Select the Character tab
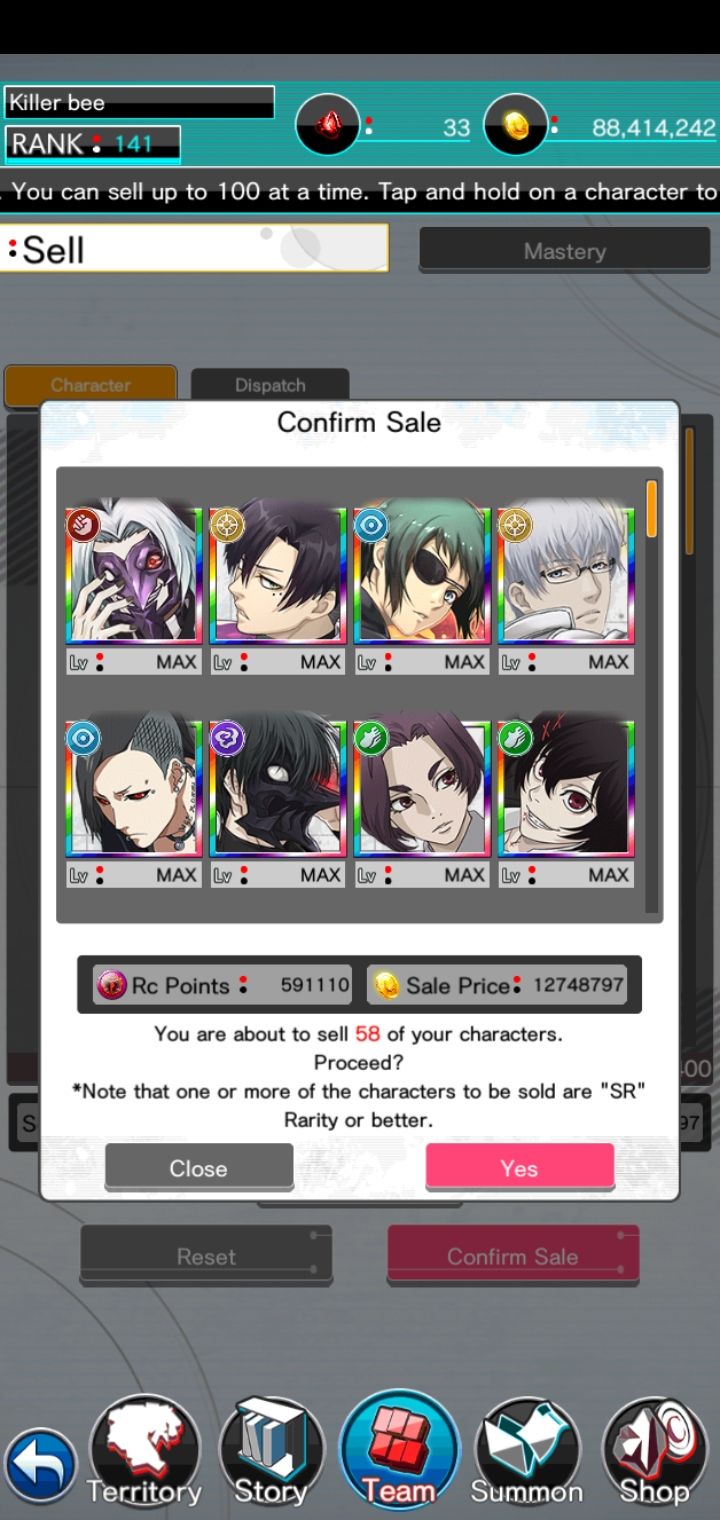The height and width of the screenshot is (1520, 720). pos(91,385)
